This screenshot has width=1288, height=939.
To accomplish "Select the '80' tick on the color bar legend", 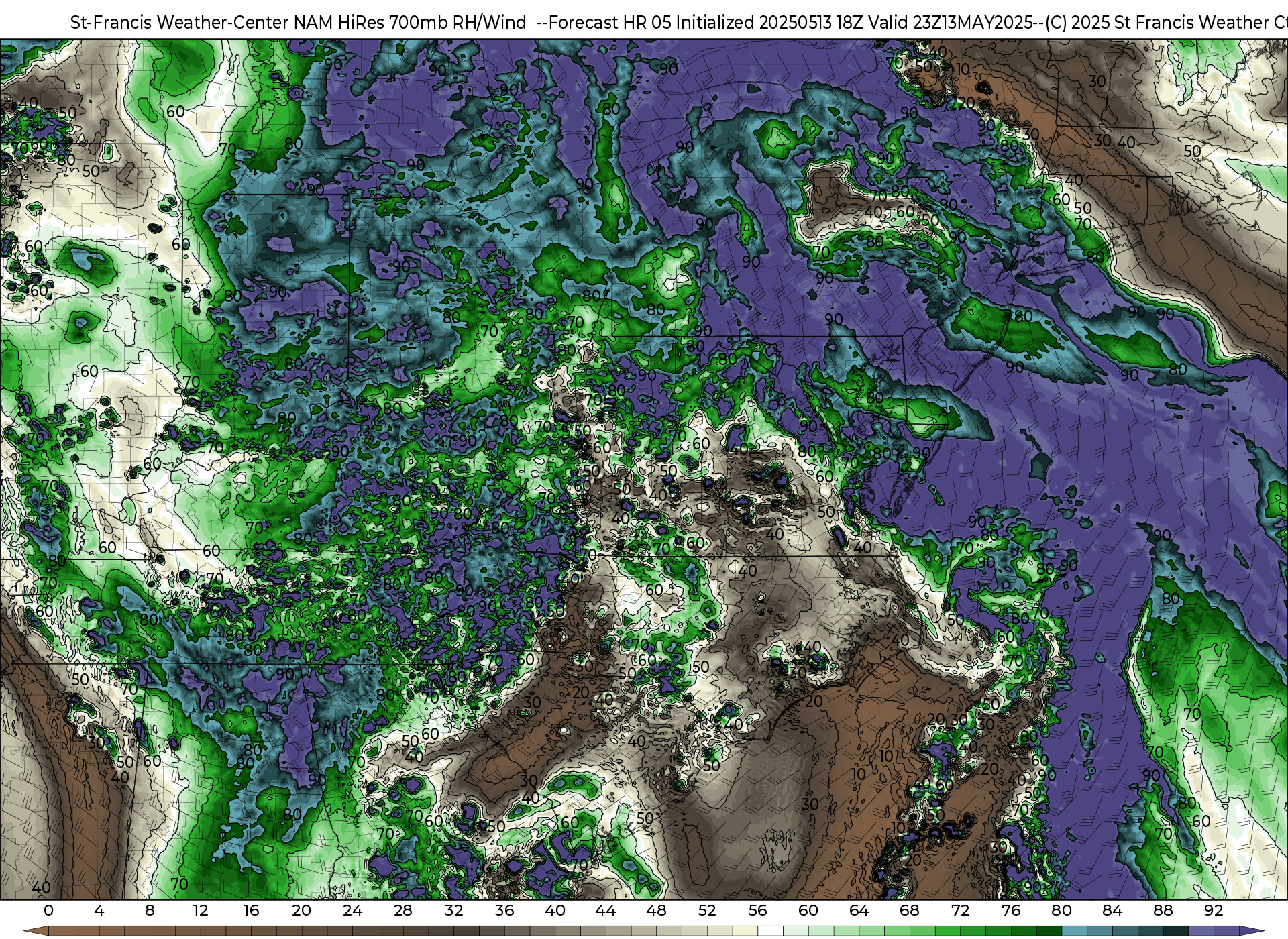I will pos(1061,910).
